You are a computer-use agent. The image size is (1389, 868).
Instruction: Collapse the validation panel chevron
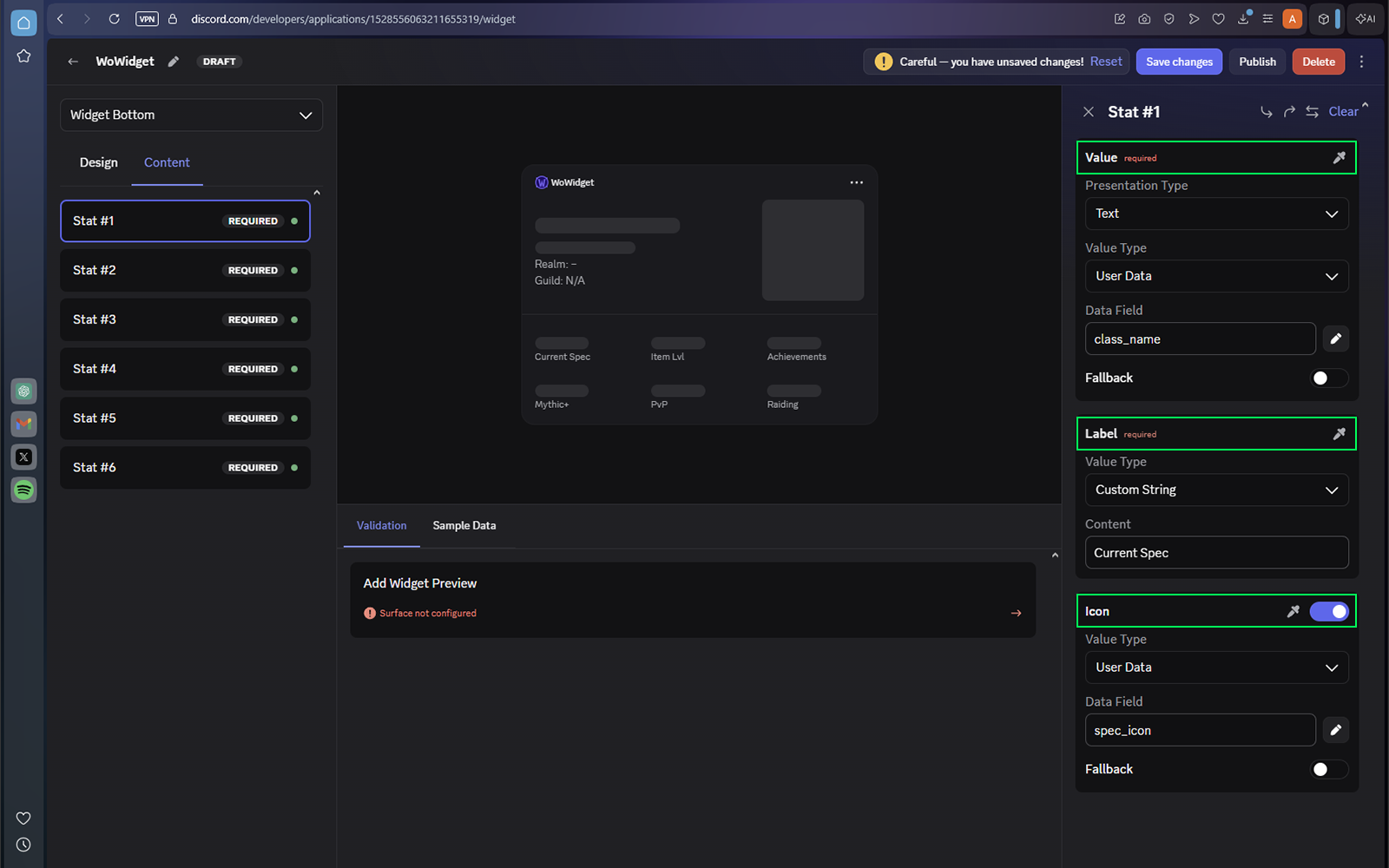[1055, 556]
